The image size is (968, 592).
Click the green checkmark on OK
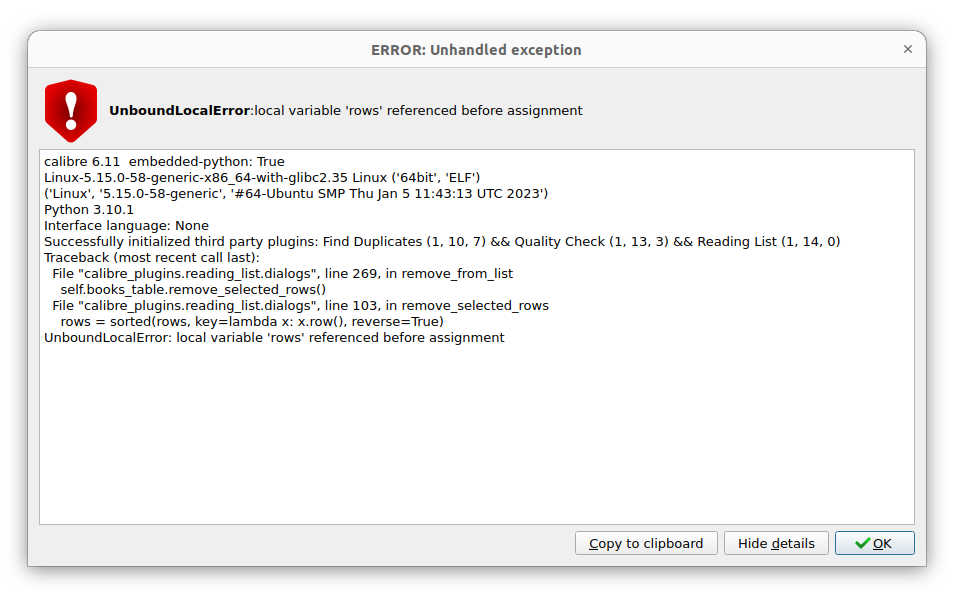pos(862,543)
